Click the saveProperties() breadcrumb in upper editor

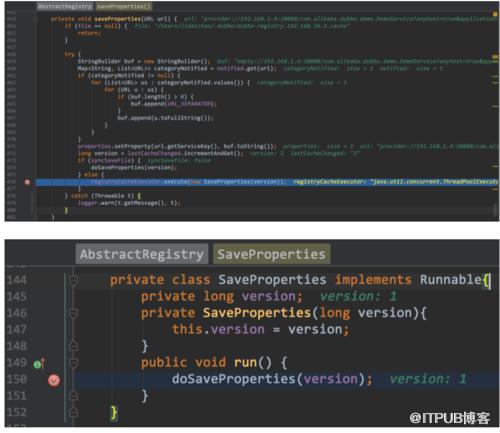123,6
